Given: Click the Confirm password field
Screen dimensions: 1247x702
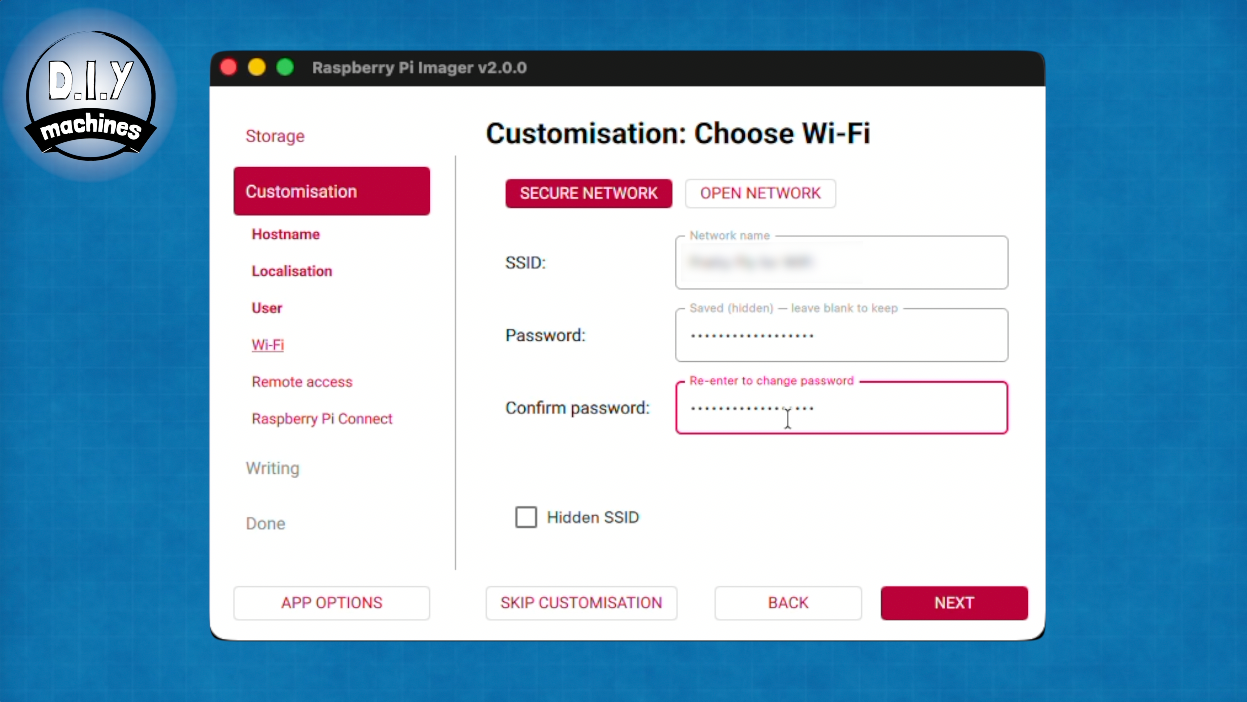Looking at the screenshot, I should click(x=841, y=409).
